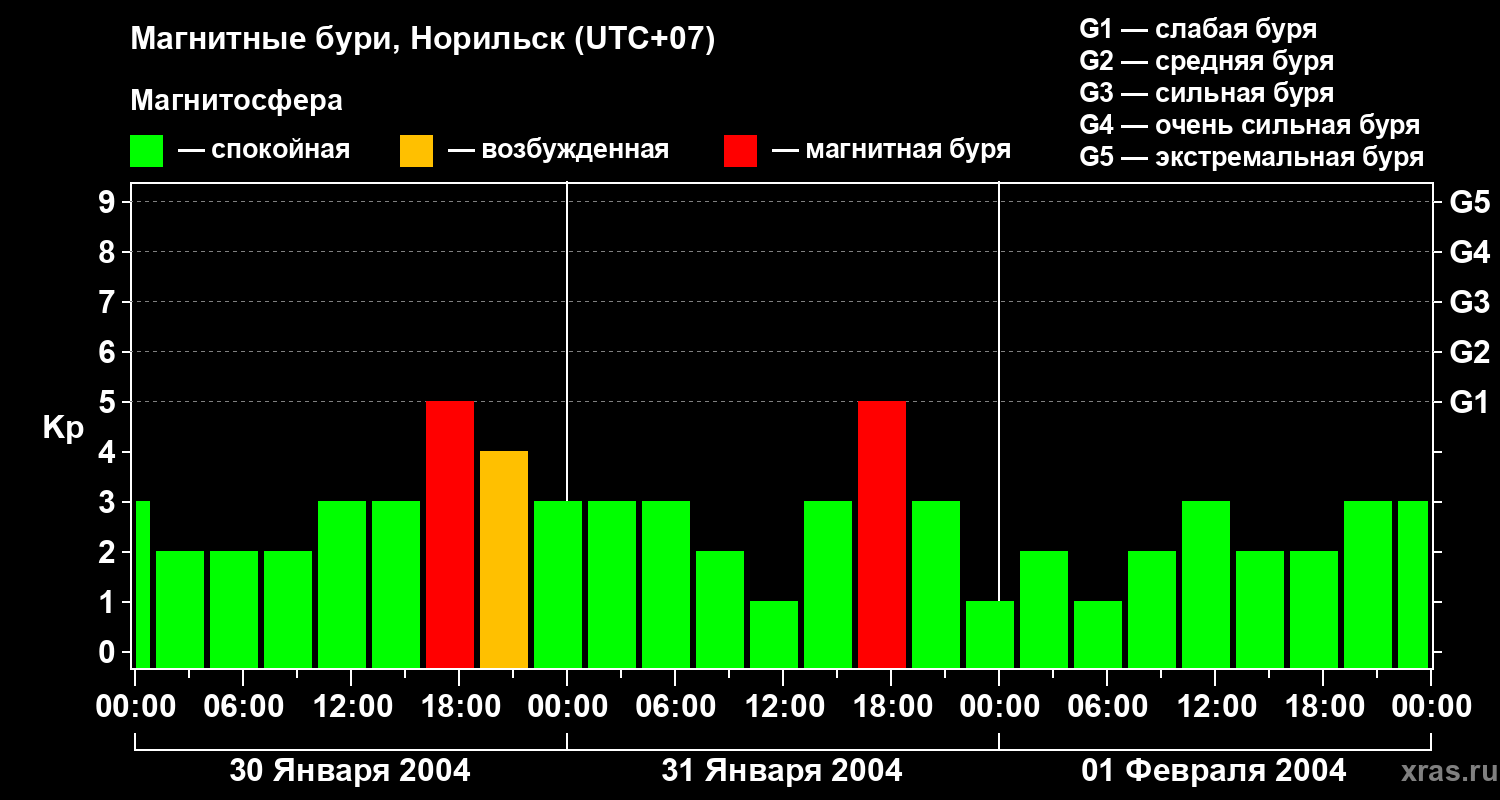Click the red 'магнитная буря' legend swatch
The width and height of the screenshot is (1500, 800).
pyautogui.click(x=740, y=151)
